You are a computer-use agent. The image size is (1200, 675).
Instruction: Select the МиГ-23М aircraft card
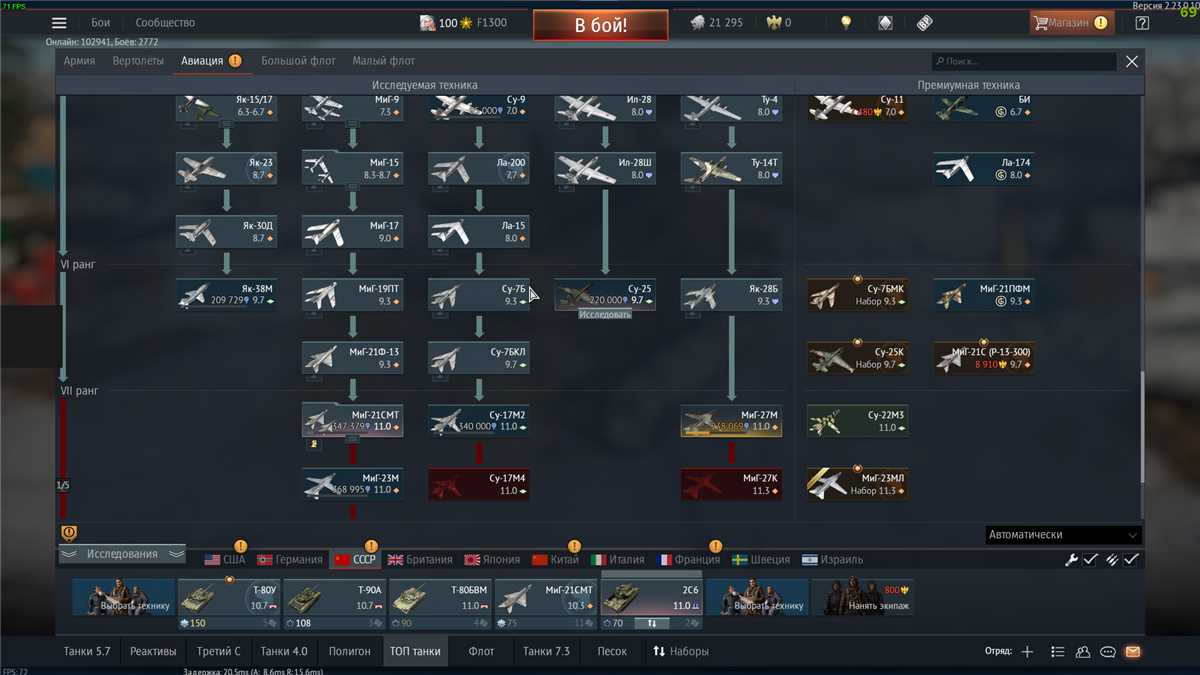click(x=353, y=484)
